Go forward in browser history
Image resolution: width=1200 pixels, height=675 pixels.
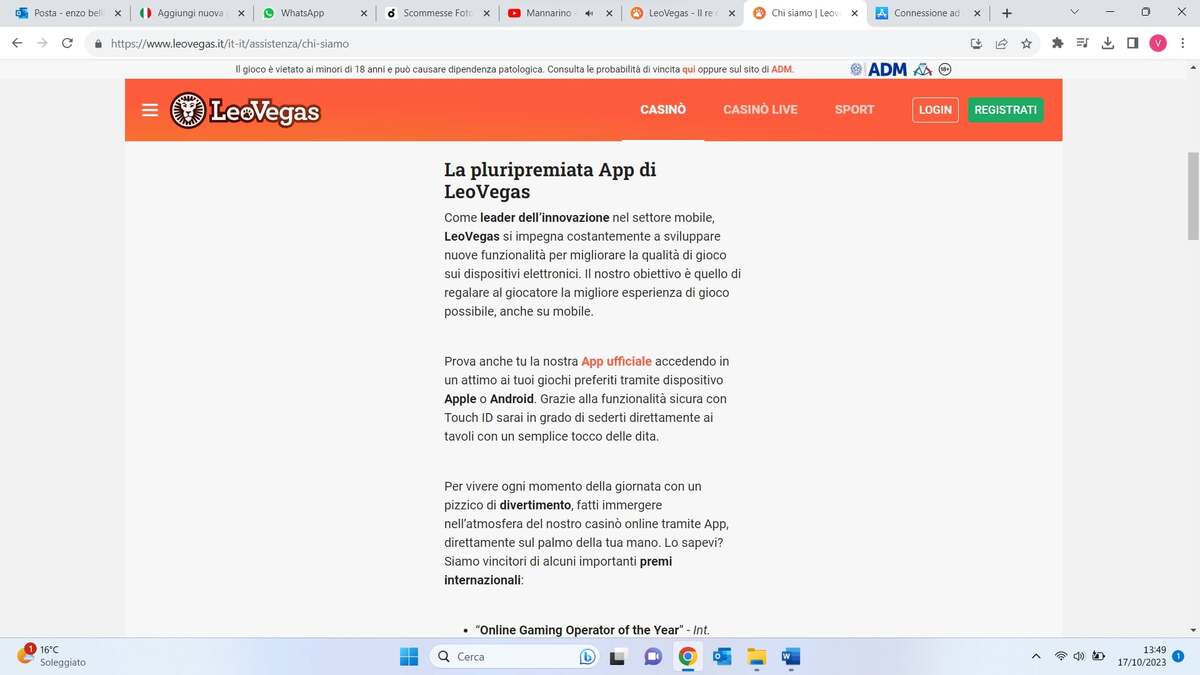42,43
